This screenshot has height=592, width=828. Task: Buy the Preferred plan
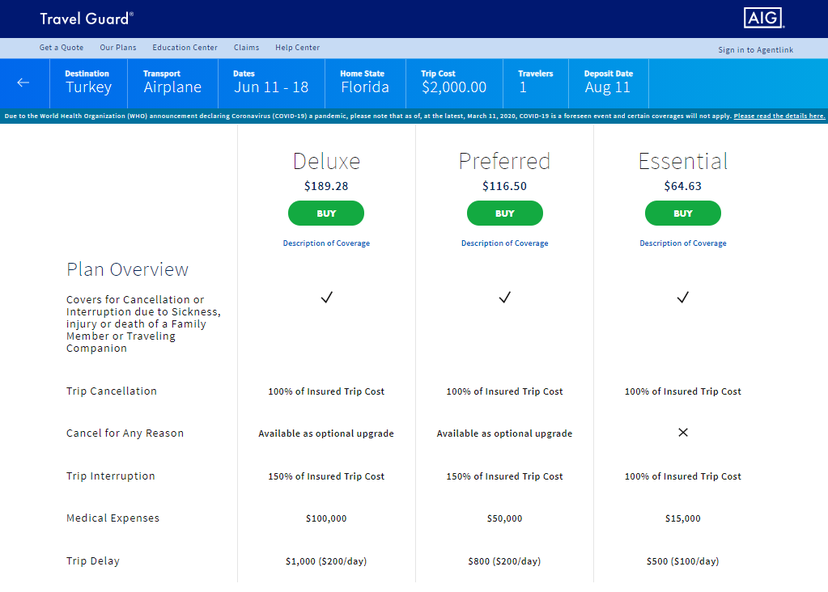pyautogui.click(x=505, y=213)
